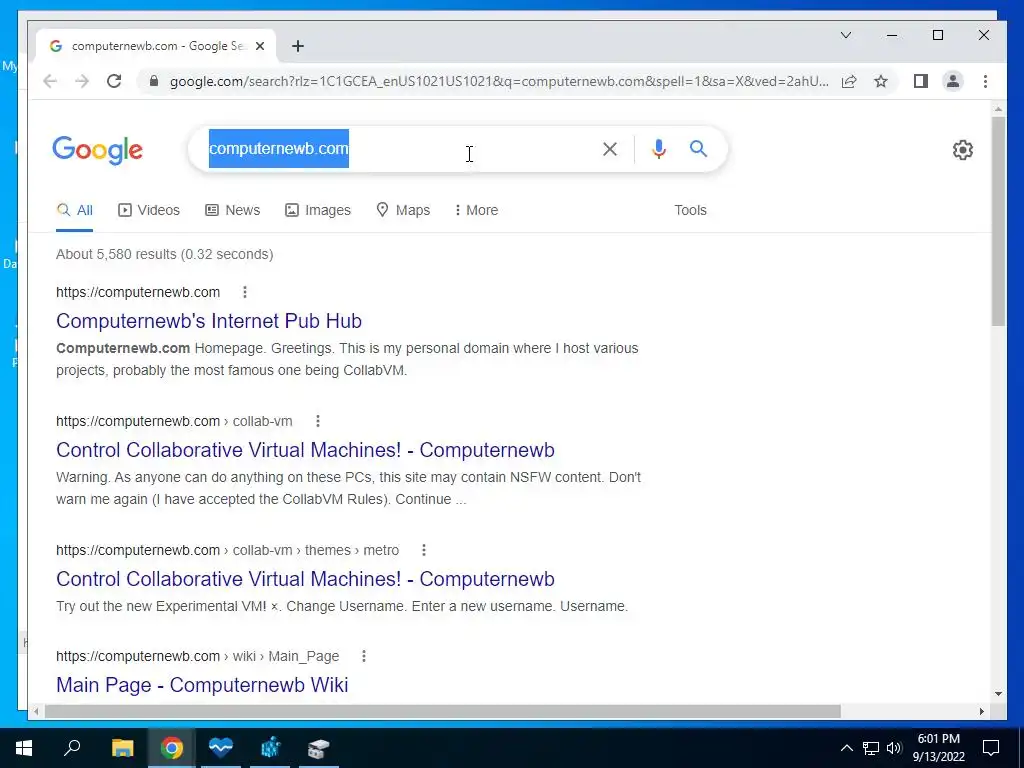
Task: Expand the tab search chevron
Action: click(846, 35)
